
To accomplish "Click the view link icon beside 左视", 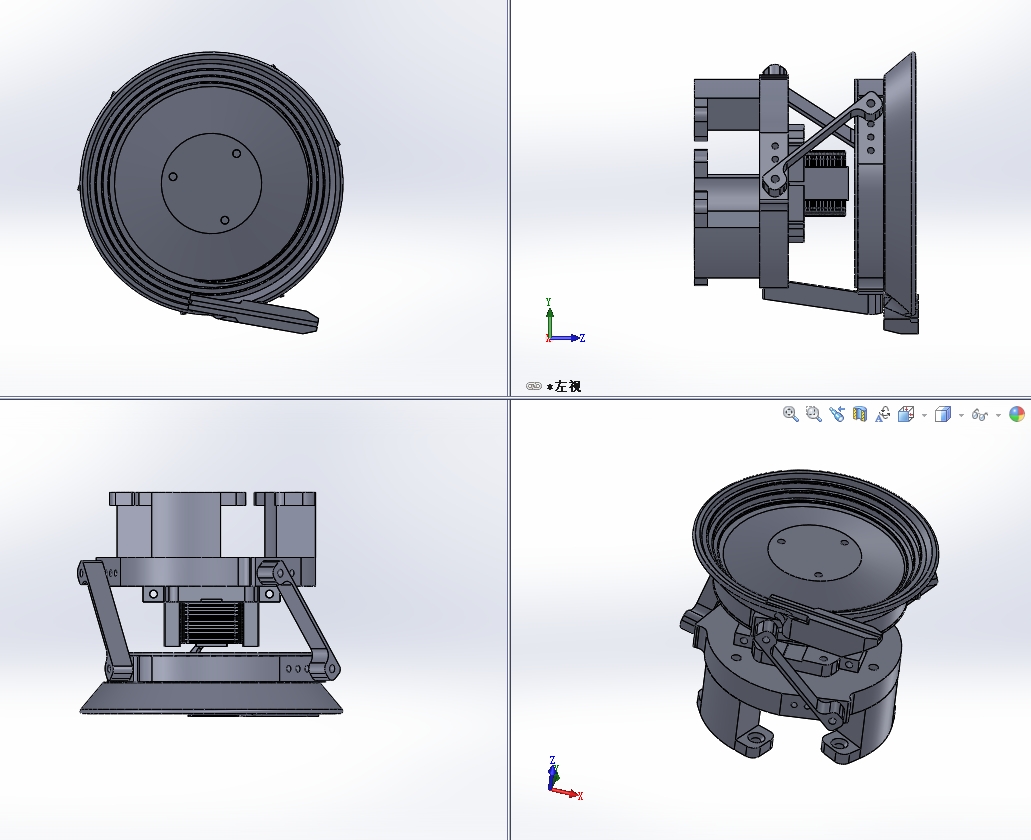I will point(533,386).
